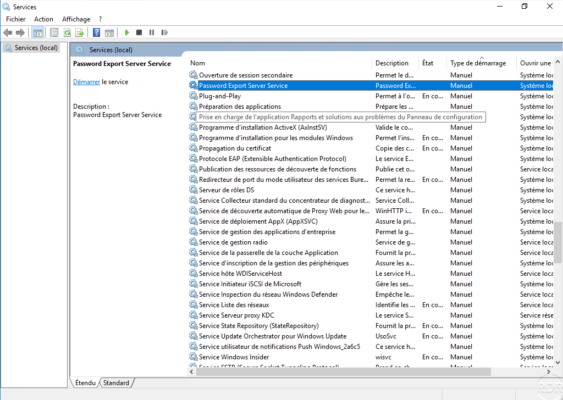Click the blue Help question mark icon
Image resolution: width=563 pixels, height=400 pixels.
(x=96, y=33)
